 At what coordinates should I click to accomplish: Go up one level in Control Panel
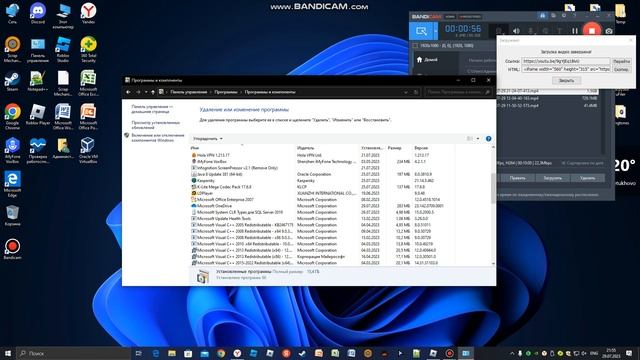[153, 92]
